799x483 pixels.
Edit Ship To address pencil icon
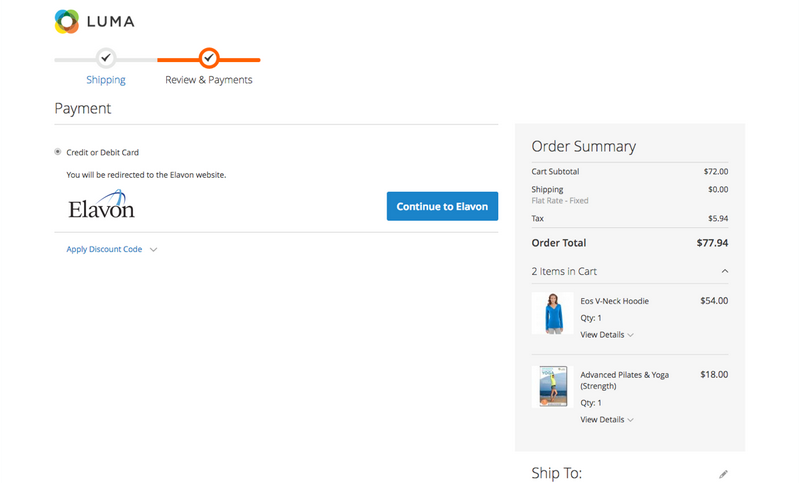tap(723, 473)
